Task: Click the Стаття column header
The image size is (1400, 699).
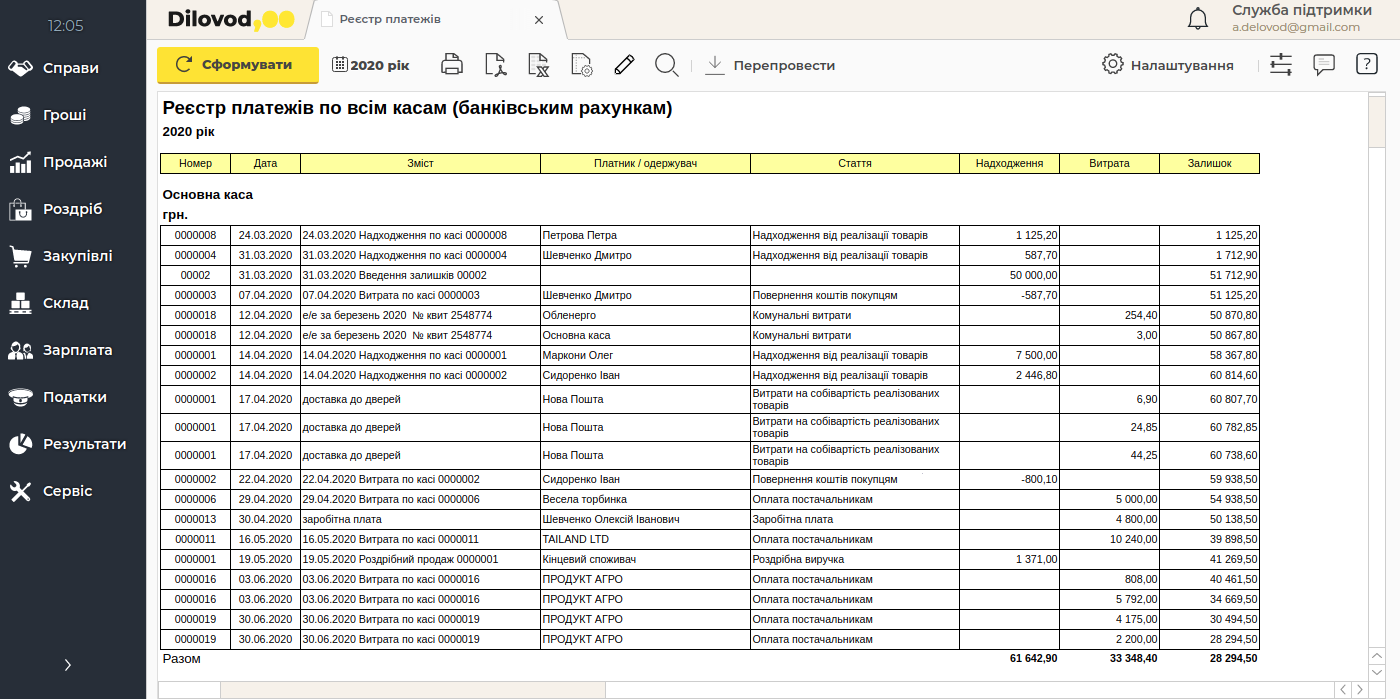Action: point(855,163)
